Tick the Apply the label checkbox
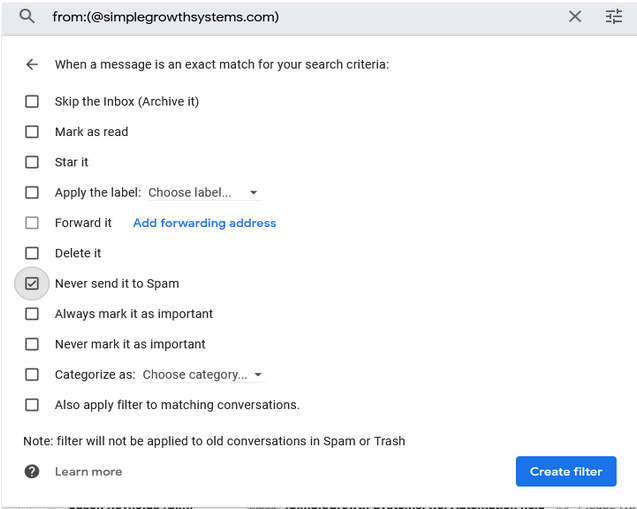637x509 pixels. click(32, 192)
